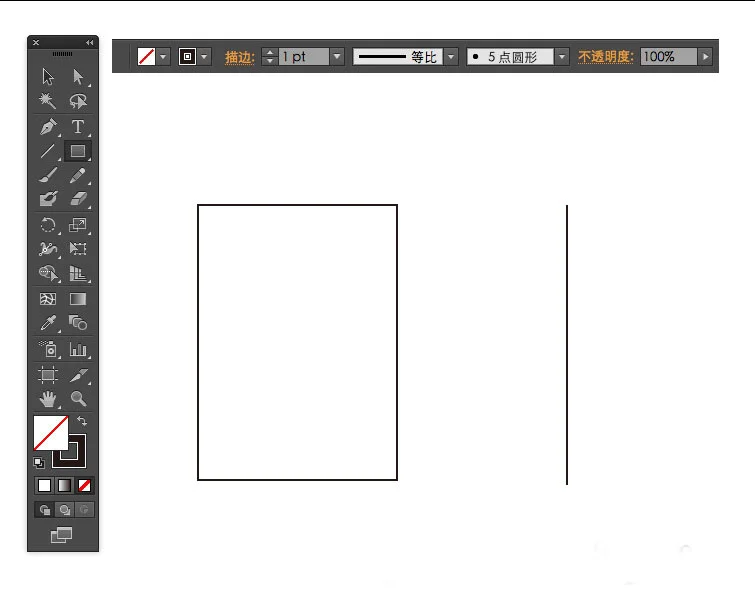Select the Warp tool
755x599 pixels.
point(48,248)
